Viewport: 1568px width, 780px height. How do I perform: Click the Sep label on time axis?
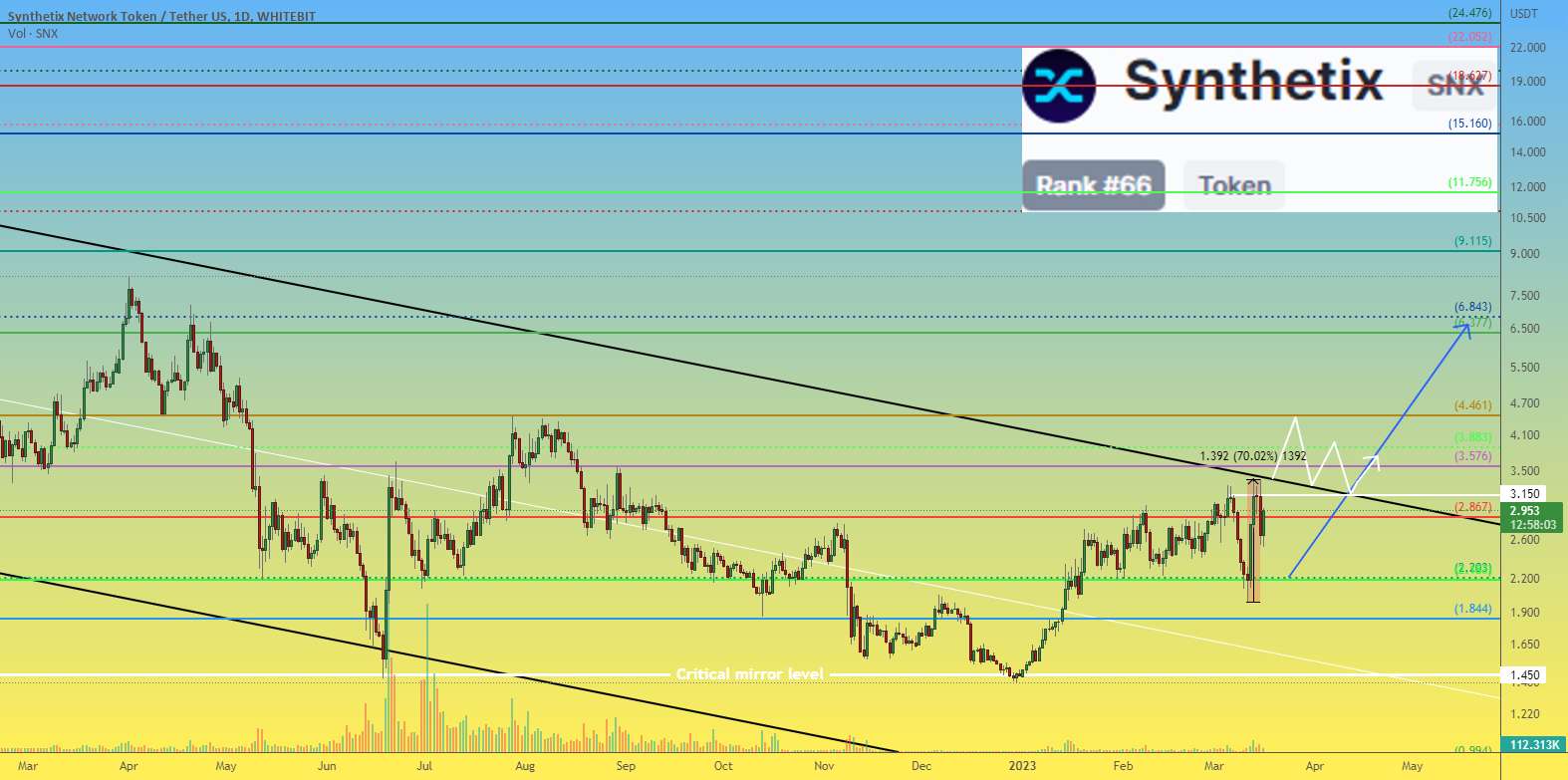[x=626, y=766]
